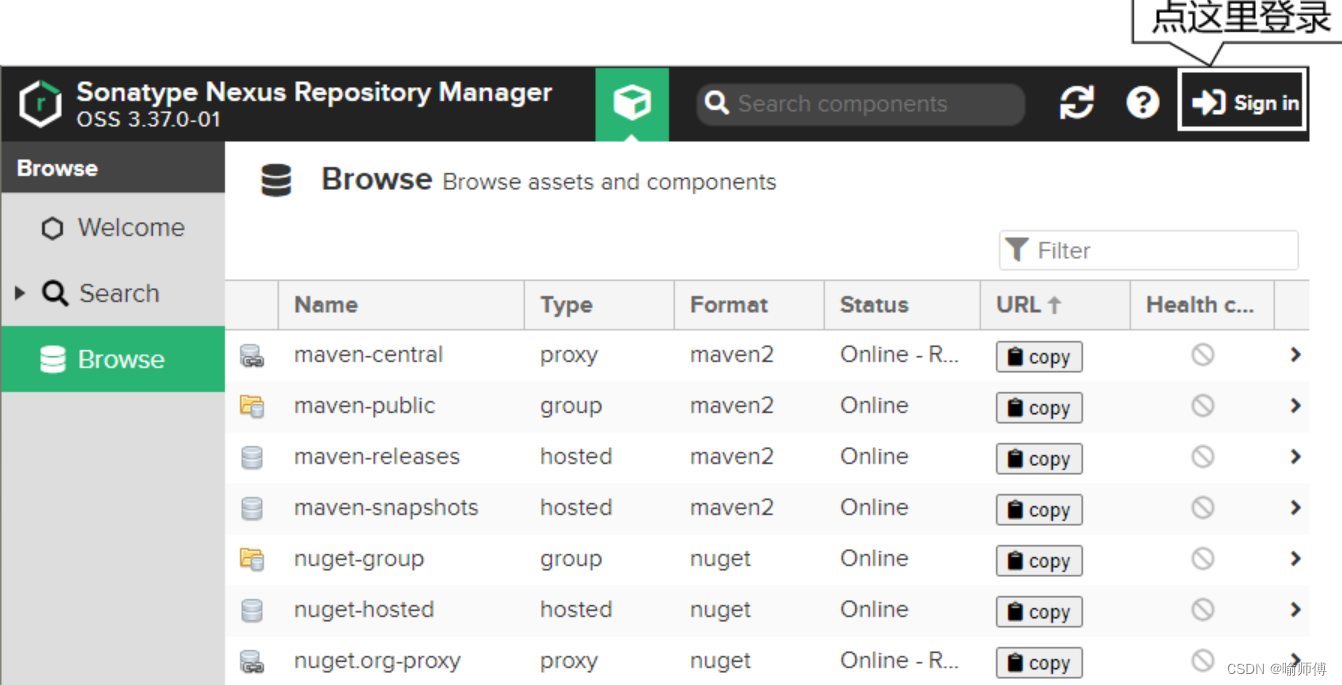Screen dimensions: 1342x685
Task: Click the Welcome hexagon icon
Action: tap(52, 229)
